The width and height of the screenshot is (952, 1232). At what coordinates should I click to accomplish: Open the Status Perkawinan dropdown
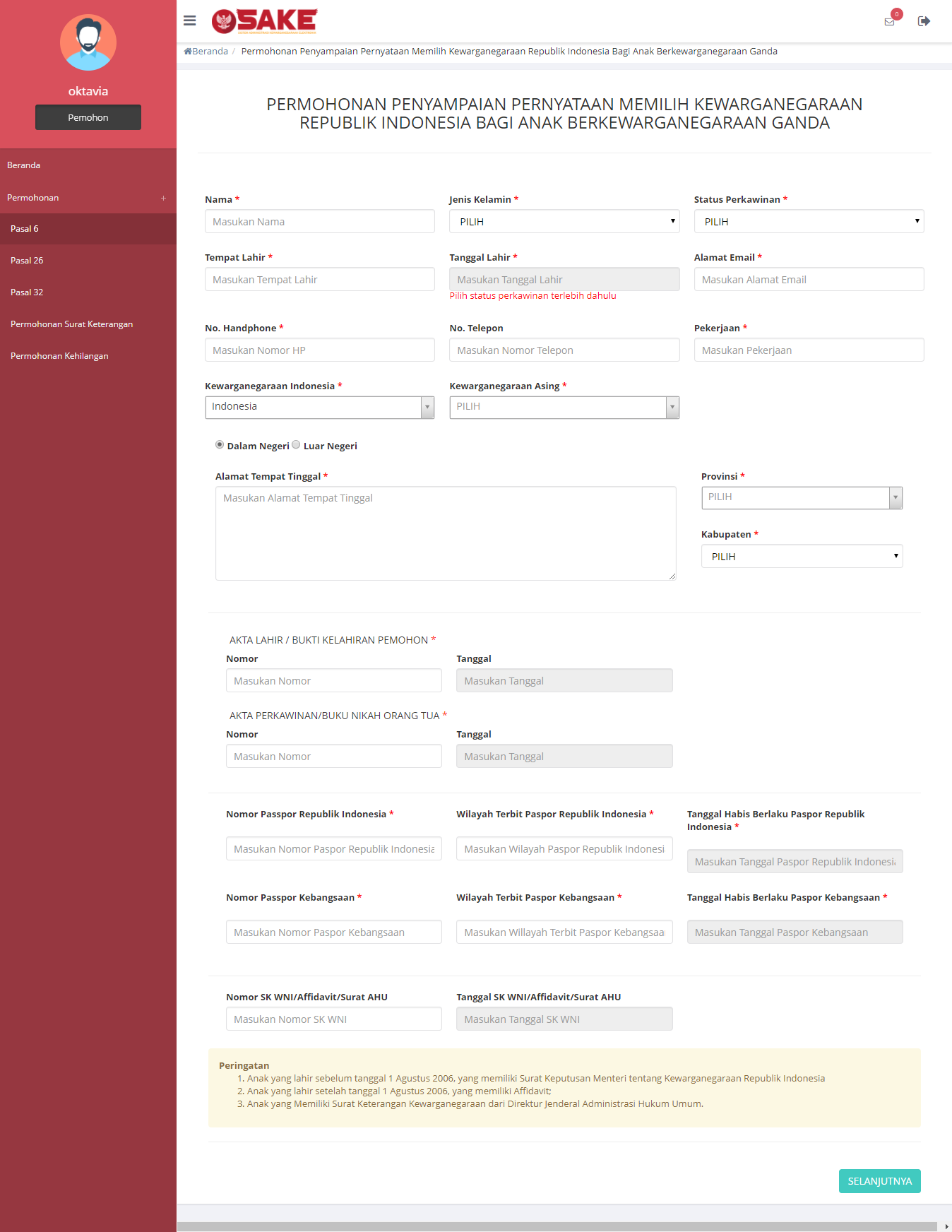point(808,222)
